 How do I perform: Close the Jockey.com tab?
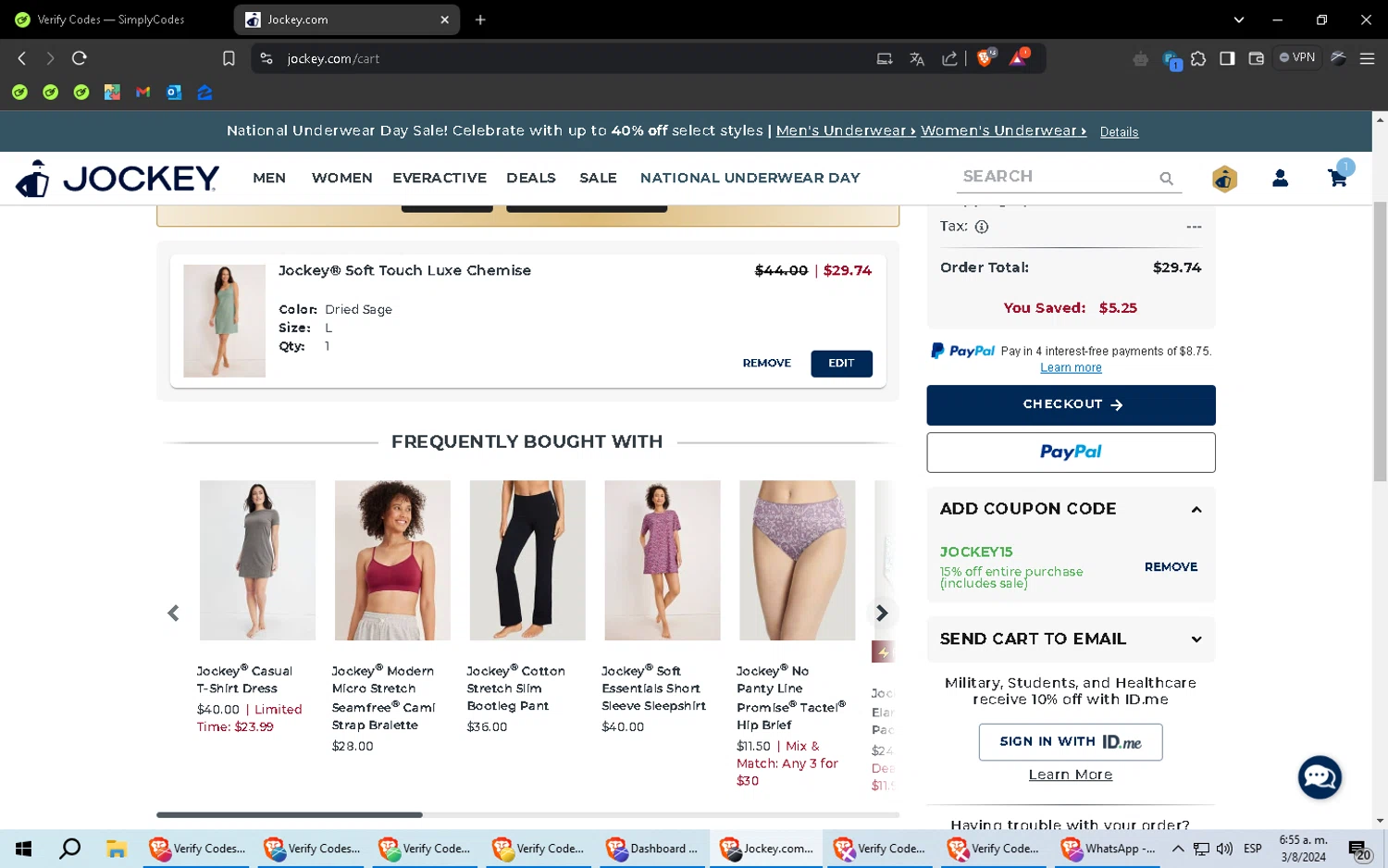(x=444, y=19)
